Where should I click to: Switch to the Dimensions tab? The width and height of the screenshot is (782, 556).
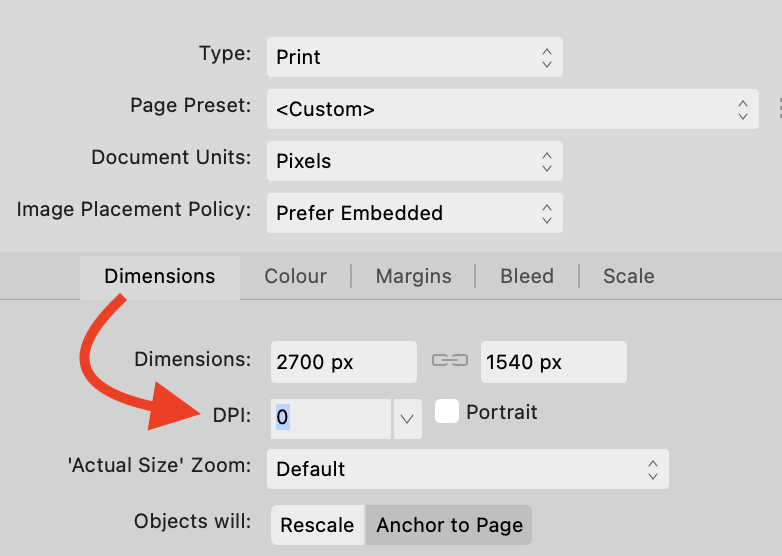tap(160, 277)
